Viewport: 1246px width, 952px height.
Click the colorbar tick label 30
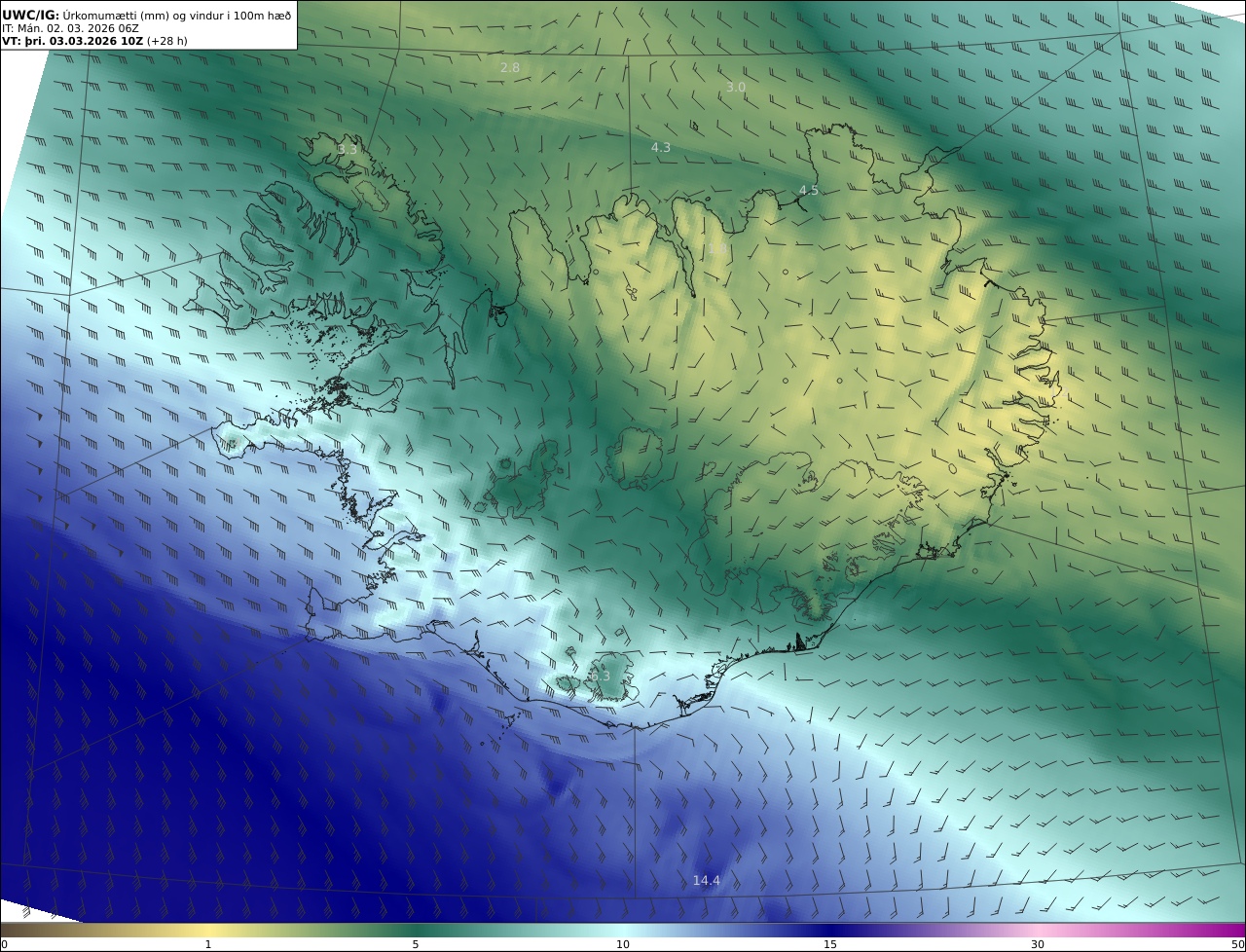pyautogui.click(x=1038, y=944)
